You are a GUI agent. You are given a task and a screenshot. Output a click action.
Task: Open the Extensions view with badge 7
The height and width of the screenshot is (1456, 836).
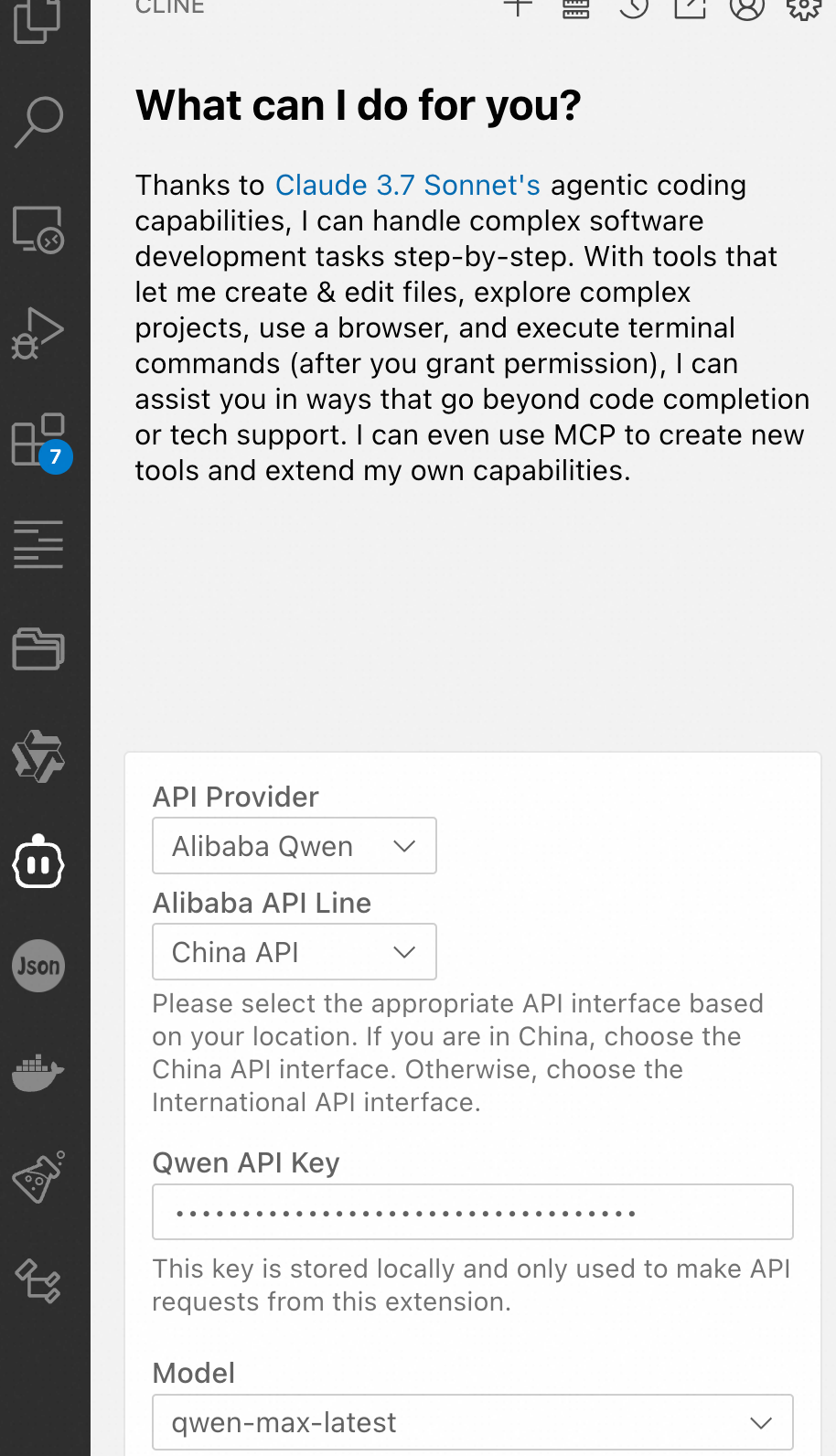[x=38, y=441]
